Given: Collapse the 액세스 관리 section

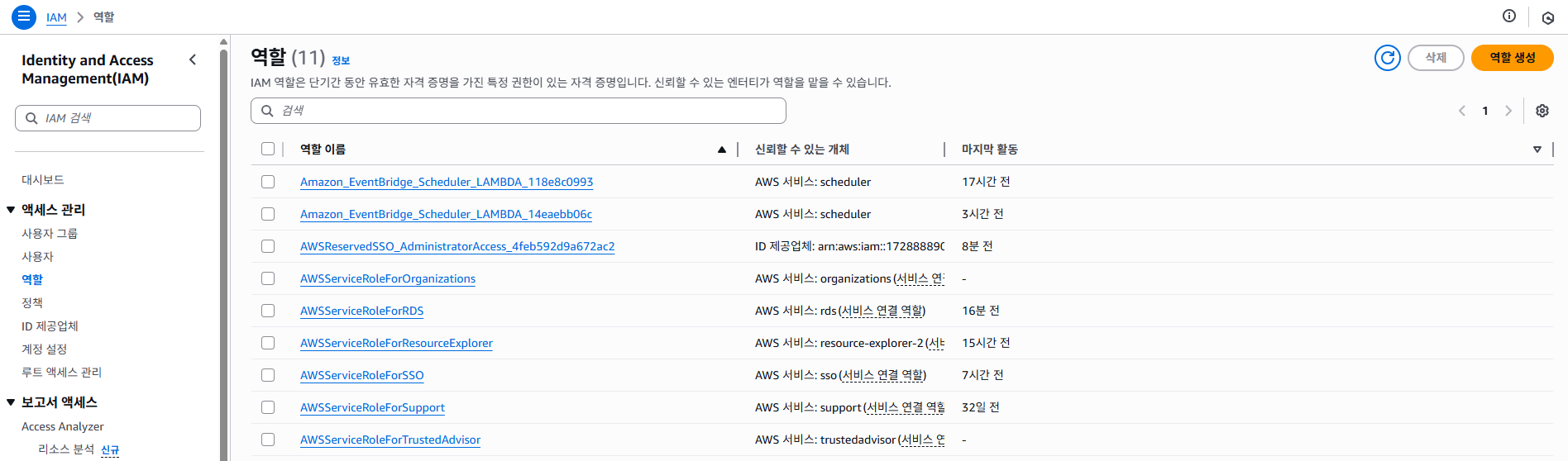Looking at the screenshot, I should (11, 210).
